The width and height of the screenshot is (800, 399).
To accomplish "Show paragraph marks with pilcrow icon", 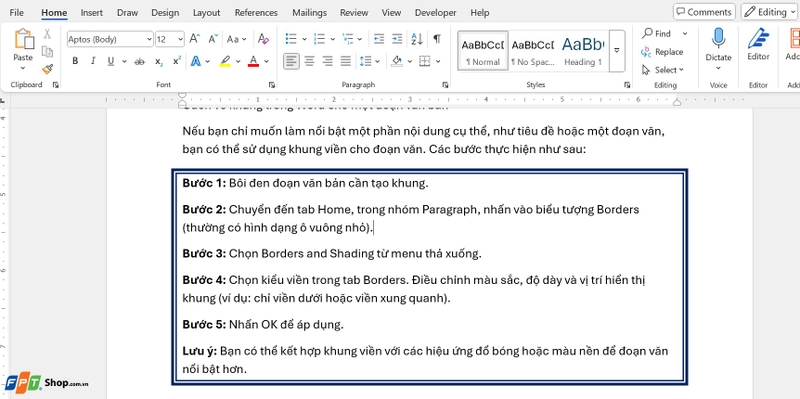I will 437,39.
